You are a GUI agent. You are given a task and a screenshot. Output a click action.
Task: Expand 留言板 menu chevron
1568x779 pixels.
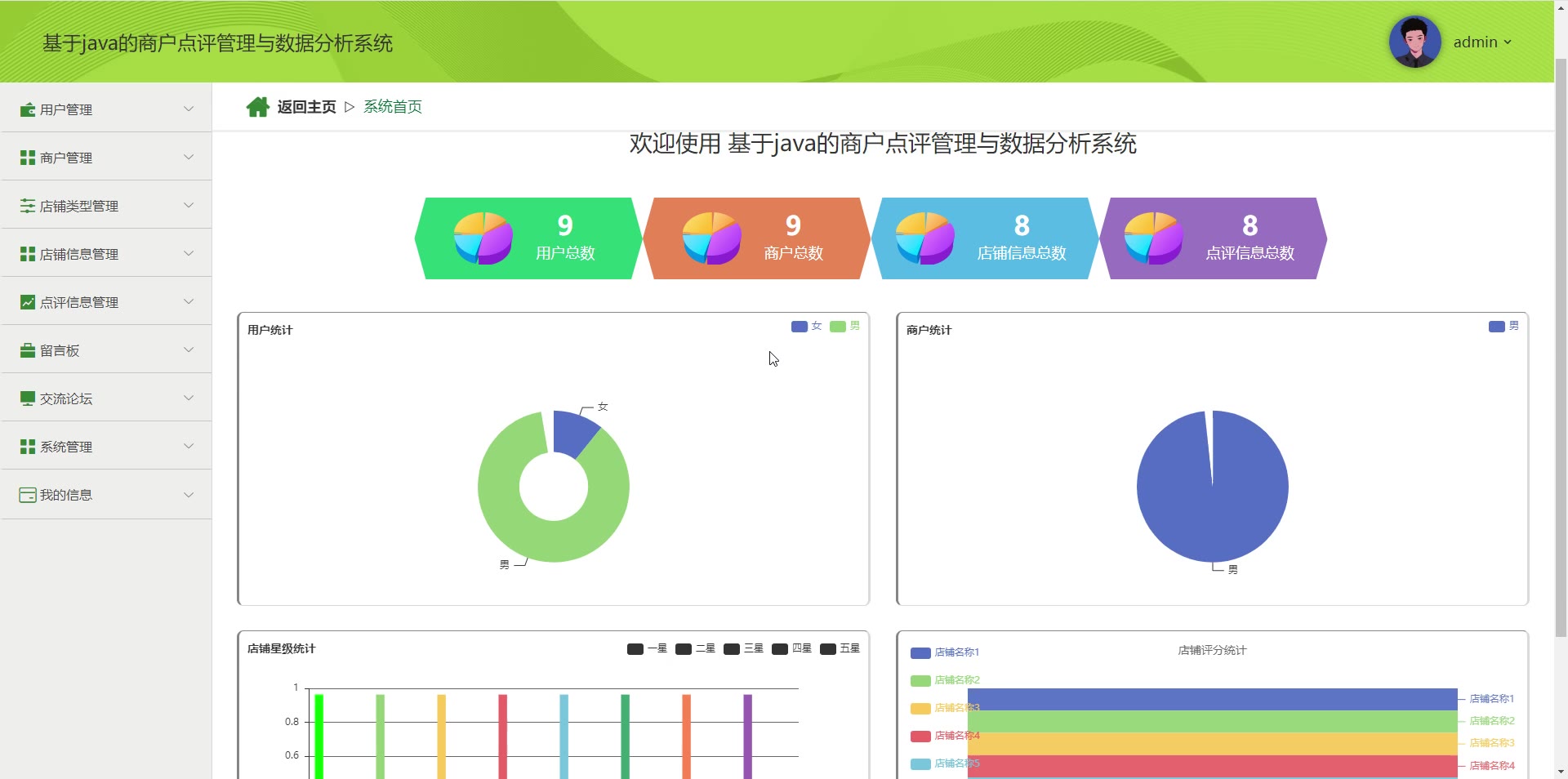point(189,349)
